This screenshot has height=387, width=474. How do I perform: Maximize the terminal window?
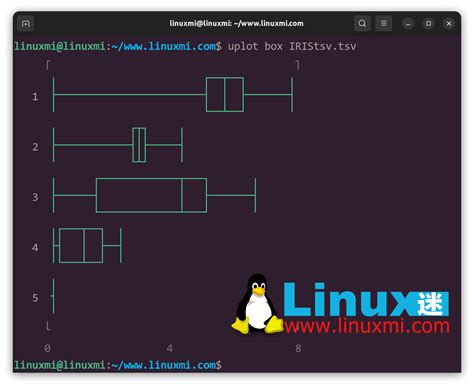(429, 24)
